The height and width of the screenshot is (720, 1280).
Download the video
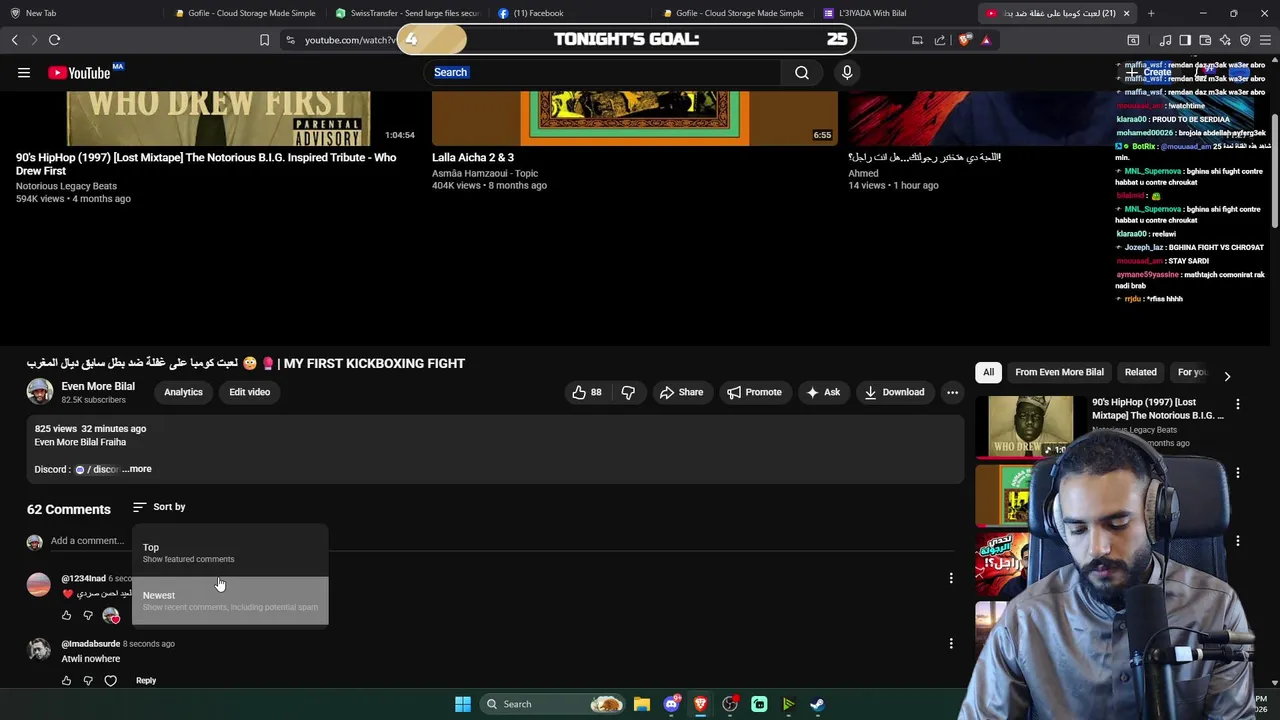point(895,392)
